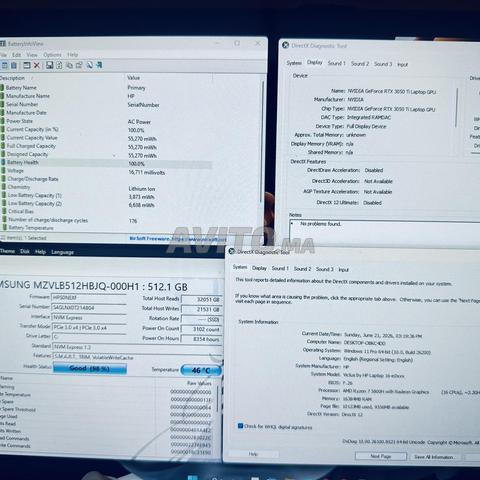Click Save All Information button
480x480 pixels.
click(434, 457)
